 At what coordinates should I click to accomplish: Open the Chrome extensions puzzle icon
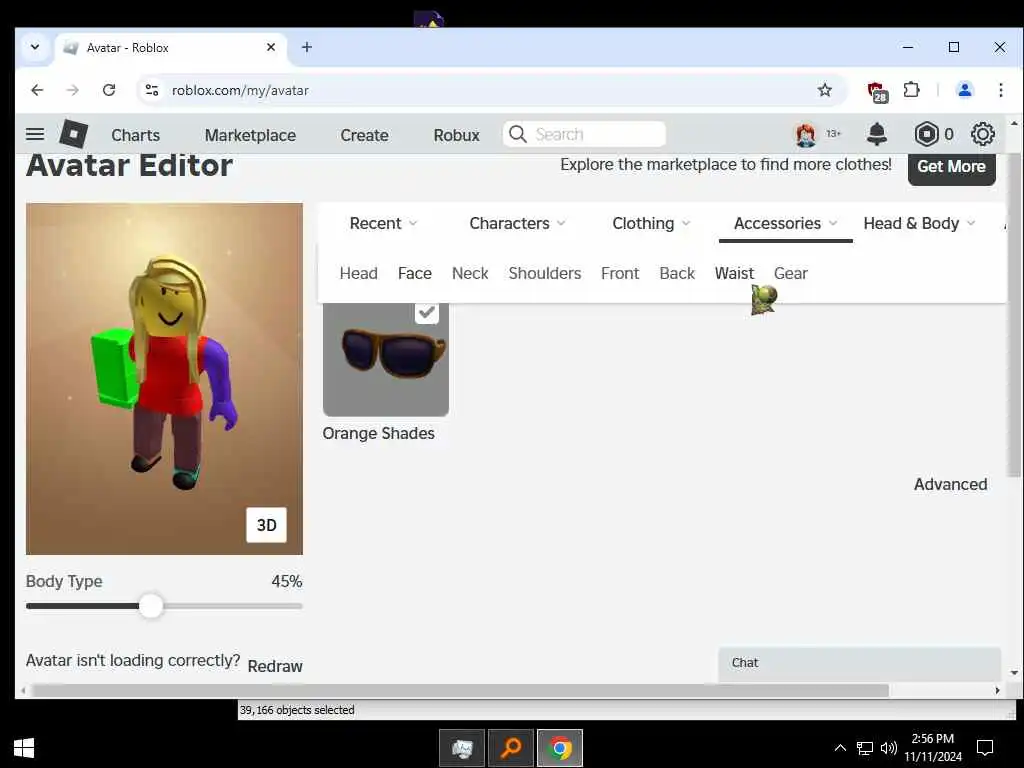(x=911, y=90)
